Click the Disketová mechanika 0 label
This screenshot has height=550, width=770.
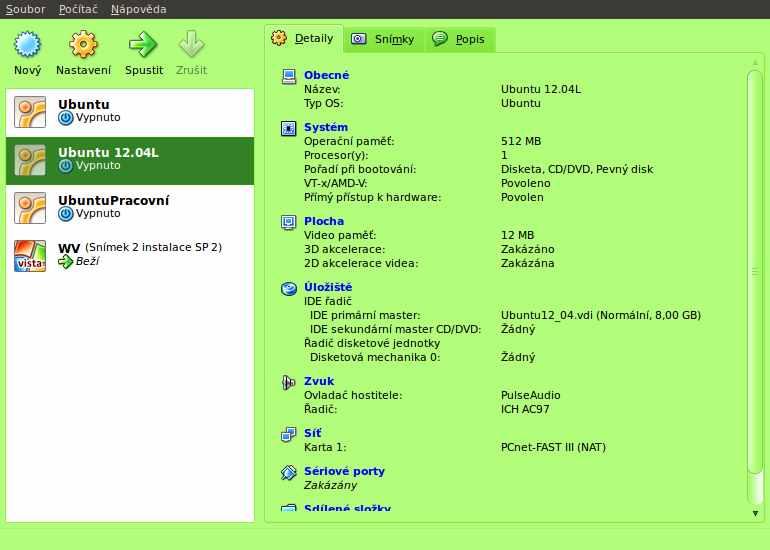pos(375,357)
